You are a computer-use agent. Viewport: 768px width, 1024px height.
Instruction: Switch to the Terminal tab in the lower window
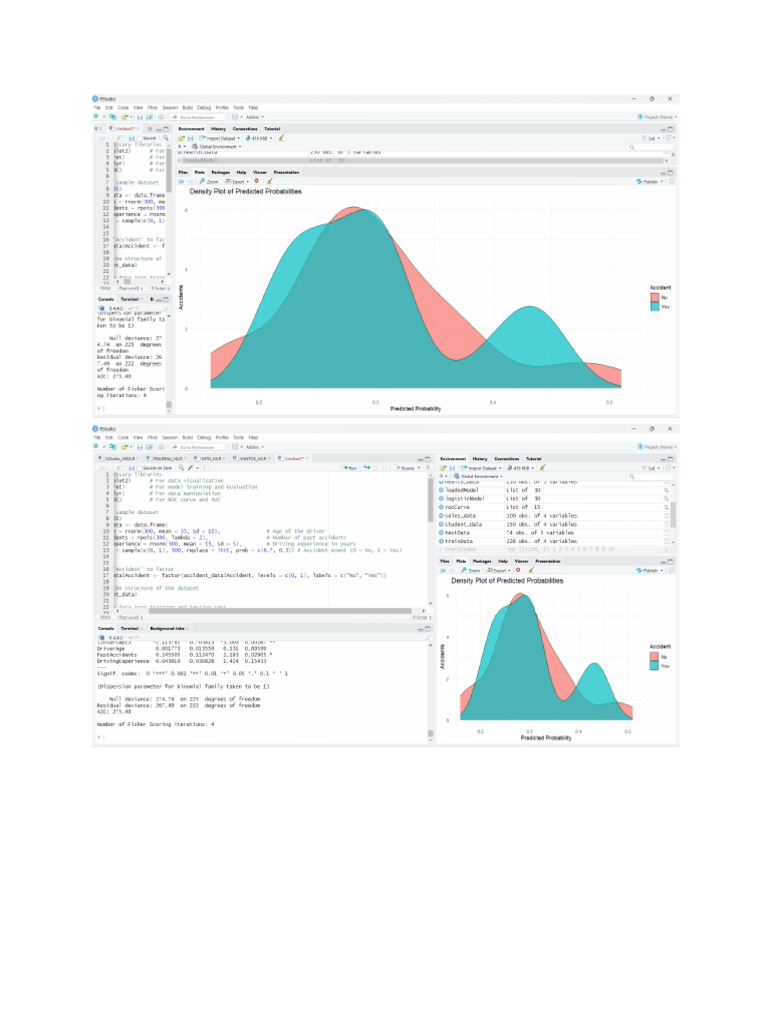pos(130,628)
